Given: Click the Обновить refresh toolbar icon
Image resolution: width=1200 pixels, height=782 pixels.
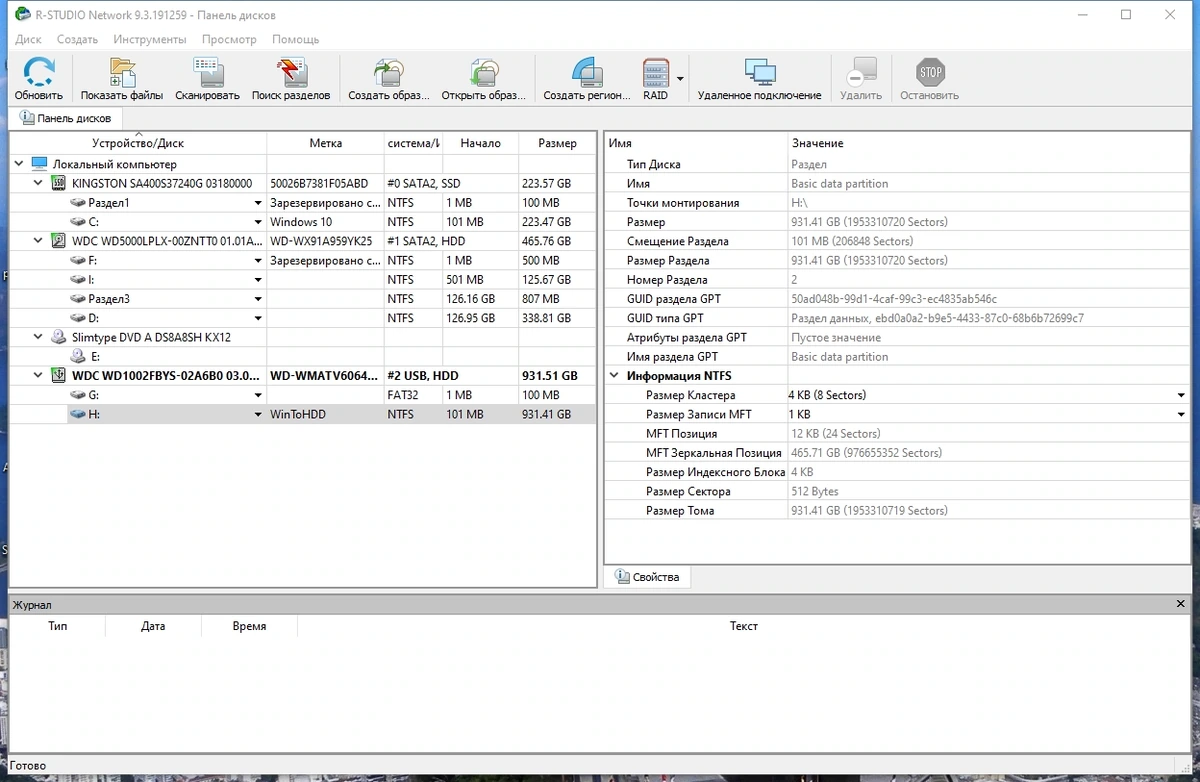Looking at the screenshot, I should point(39,72).
